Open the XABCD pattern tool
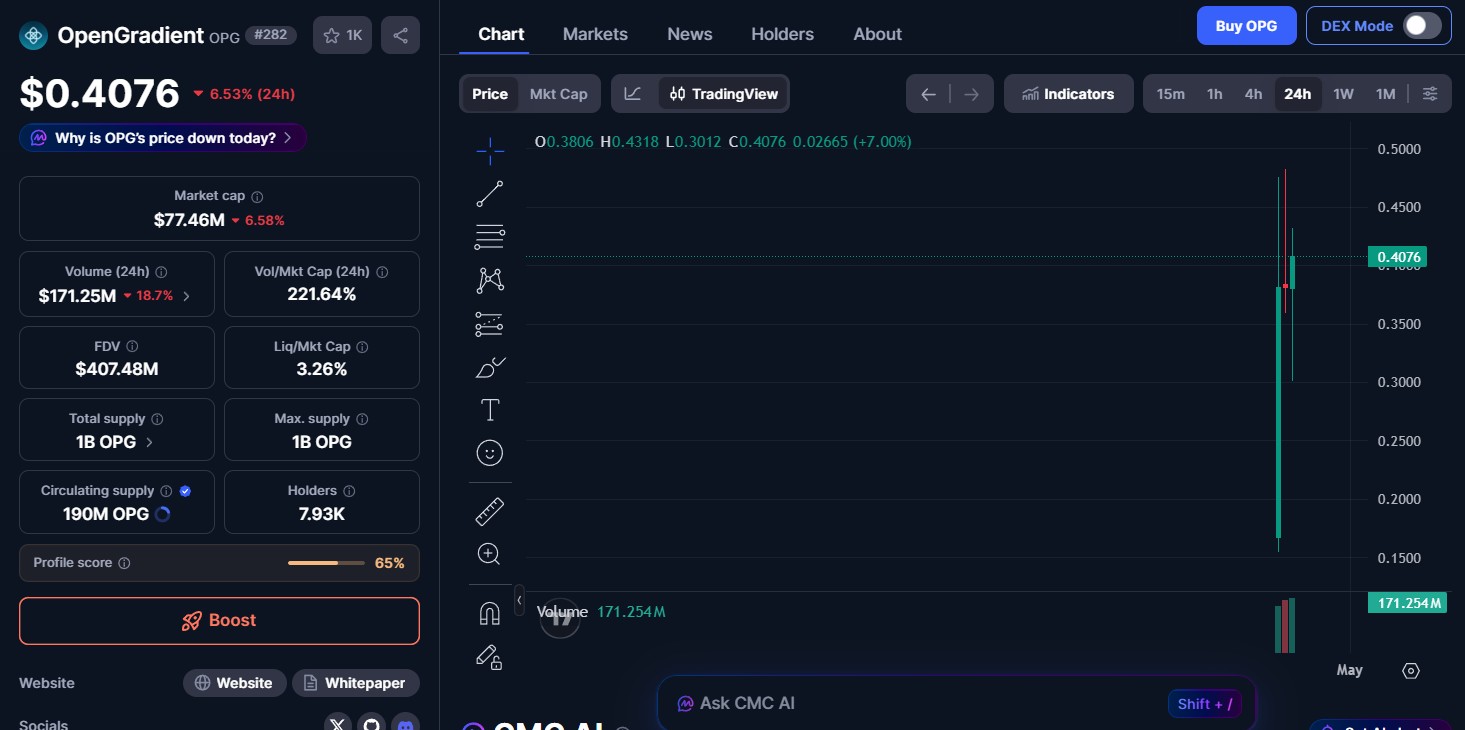 point(489,280)
